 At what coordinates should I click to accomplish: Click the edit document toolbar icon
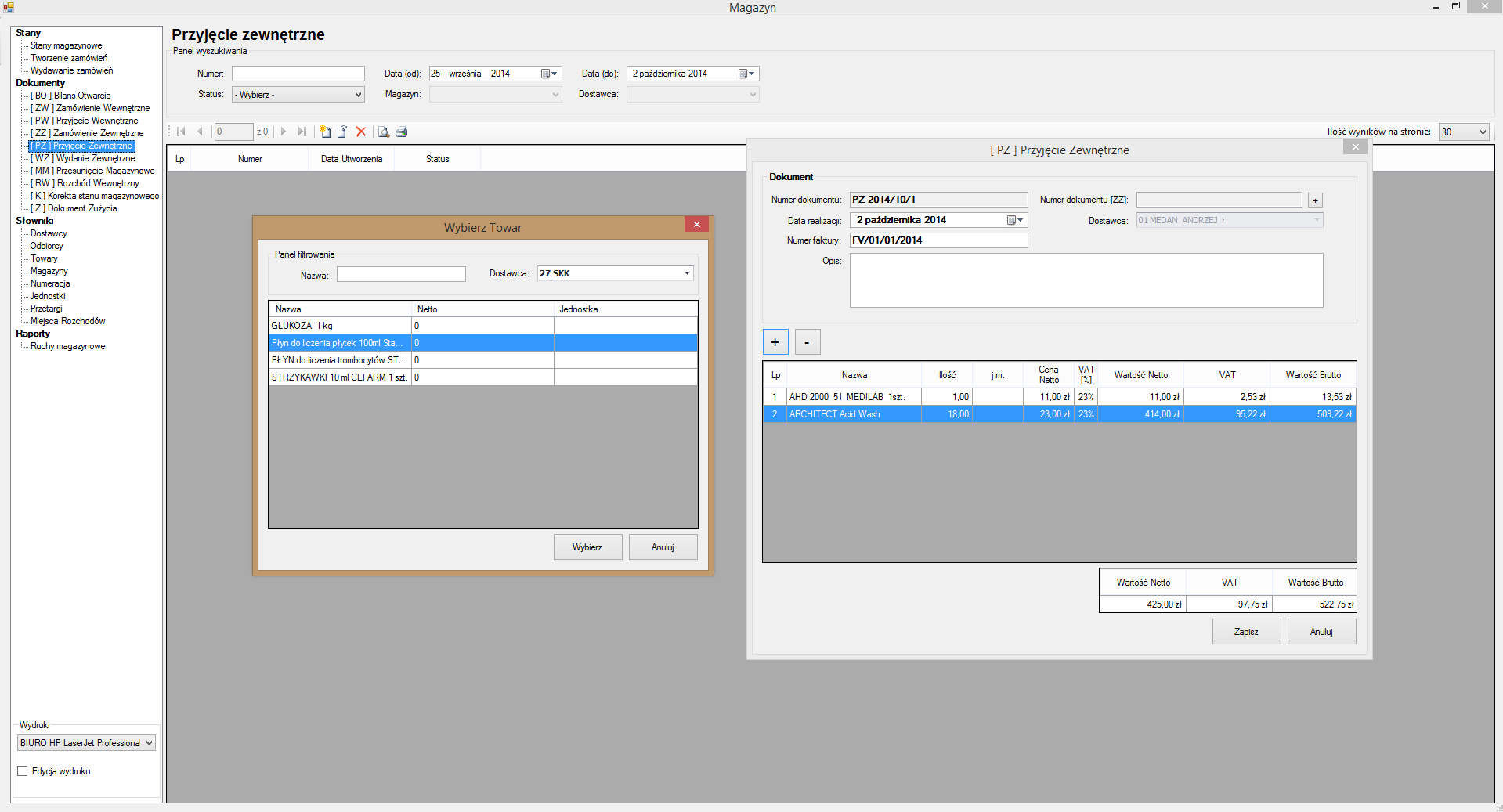tap(342, 132)
